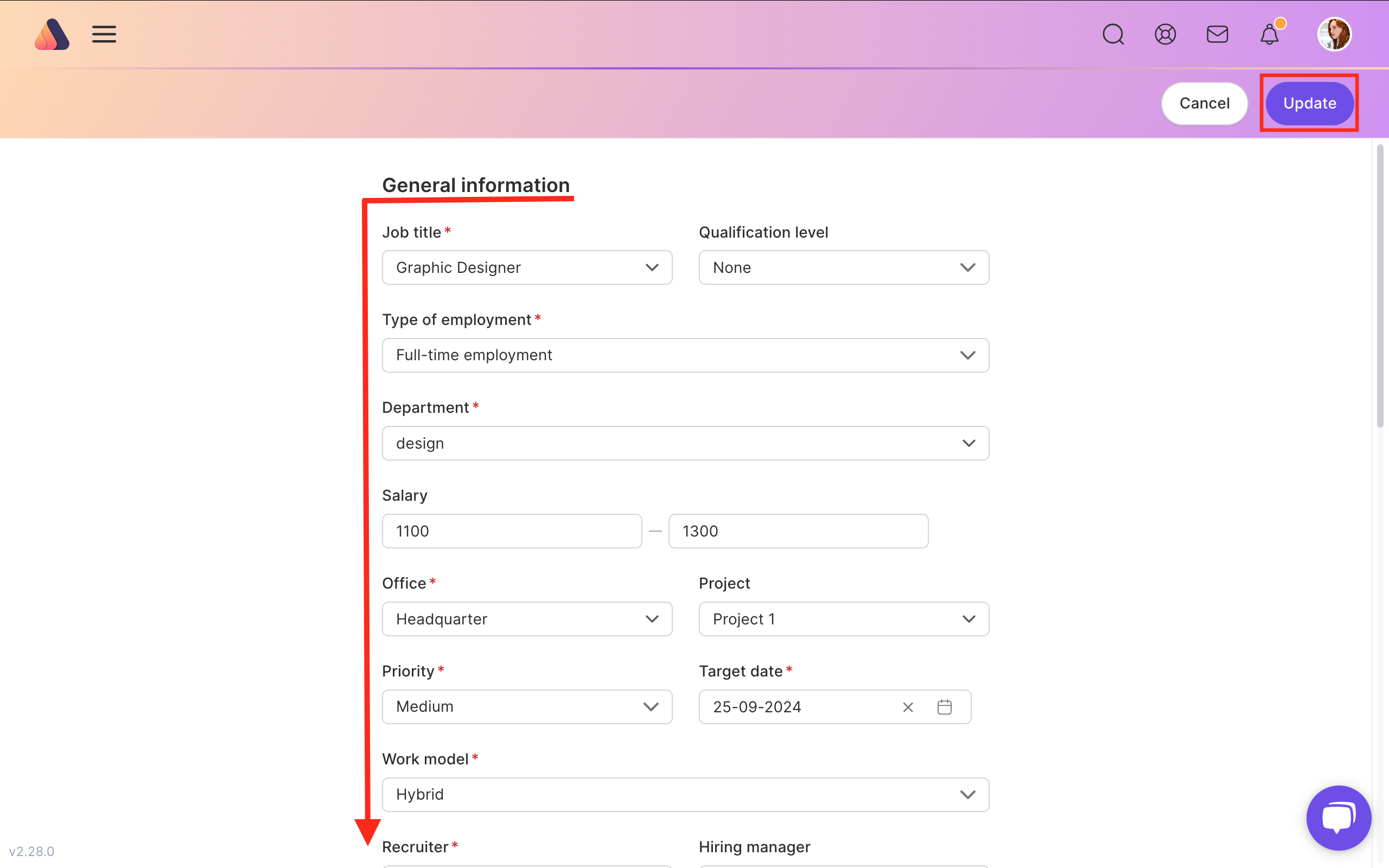Viewport: 1389px width, 868px height.
Task: Open the Department dropdown
Action: click(x=685, y=443)
